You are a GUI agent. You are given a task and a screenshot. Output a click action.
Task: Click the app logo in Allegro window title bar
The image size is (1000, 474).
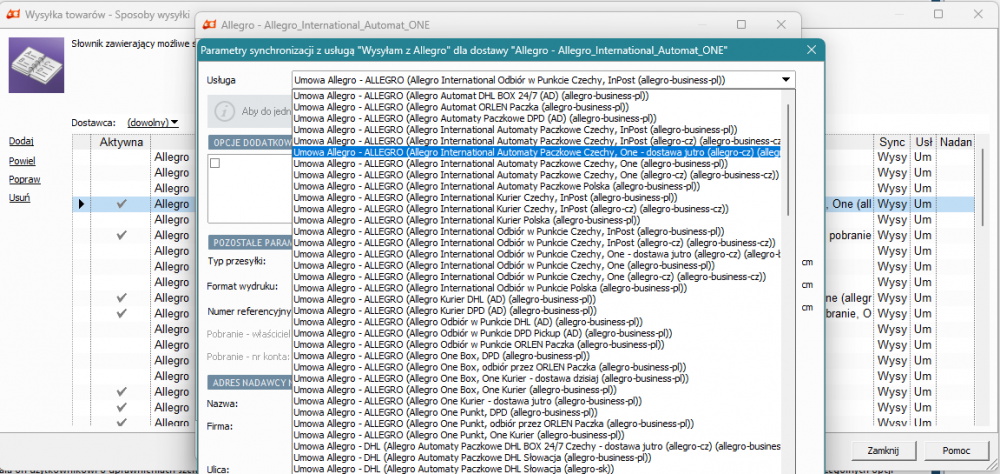coord(208,25)
